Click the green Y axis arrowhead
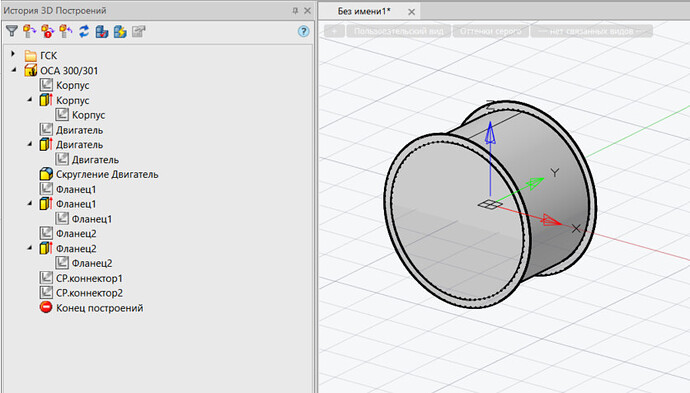Screen dimensions: 690x393 [536, 182]
